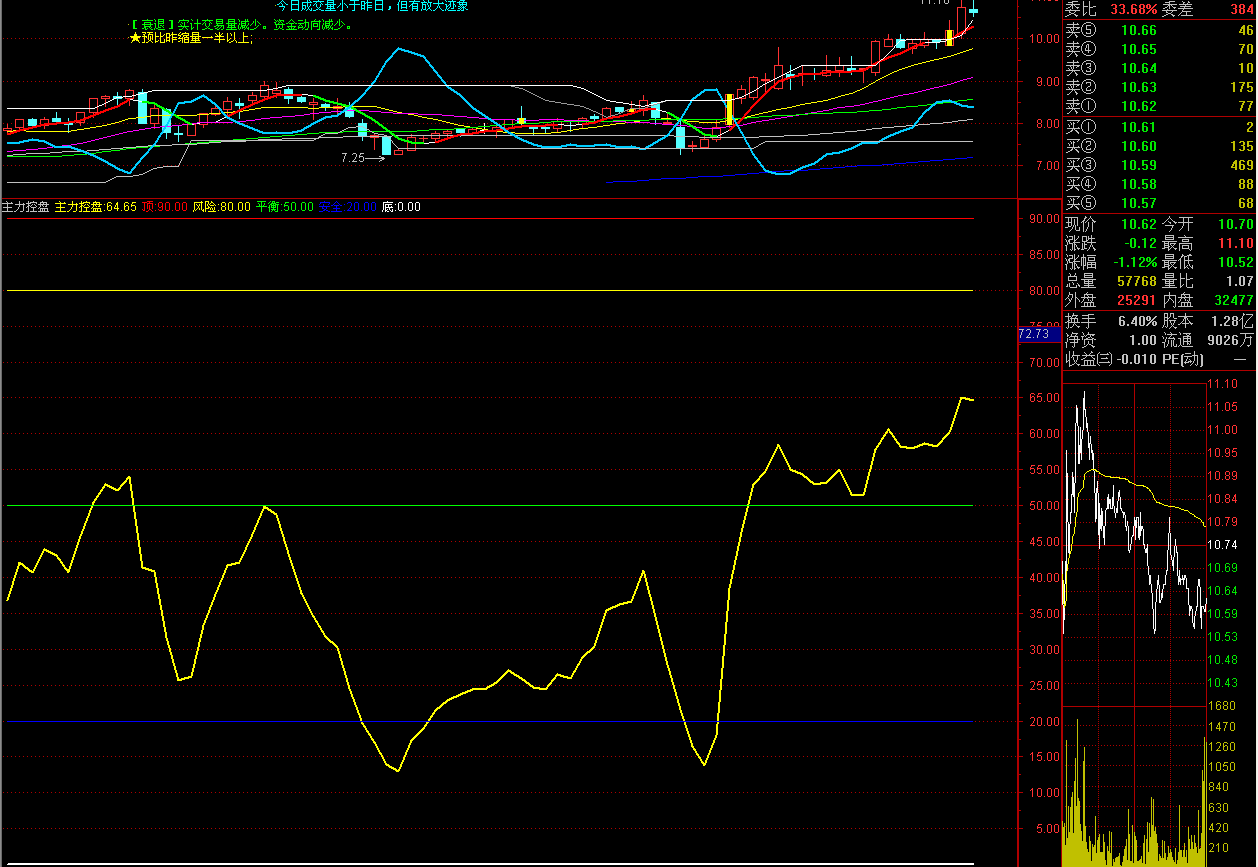Click the 内盘 value 32477
This screenshot has height=867, width=1258.
[x=1233, y=300]
